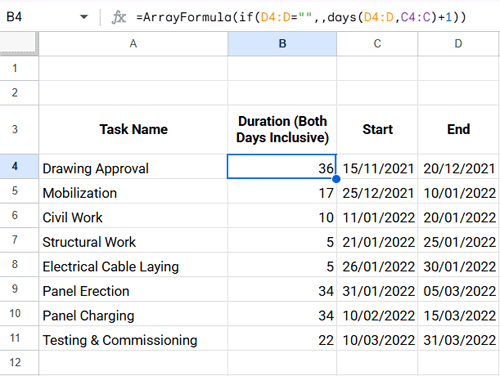This screenshot has height=376, width=500.
Task: Select end date 05/03/2022
Action: pos(459,289)
